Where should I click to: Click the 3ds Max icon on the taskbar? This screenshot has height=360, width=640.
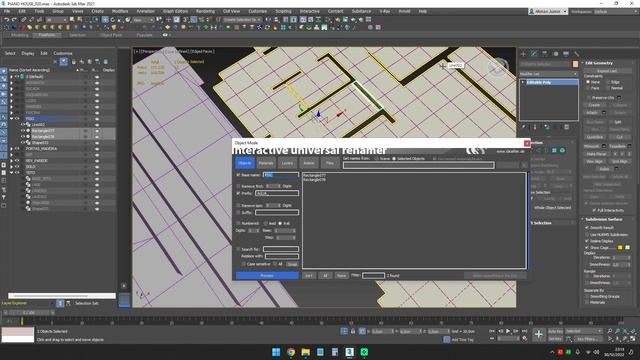pos(349,352)
